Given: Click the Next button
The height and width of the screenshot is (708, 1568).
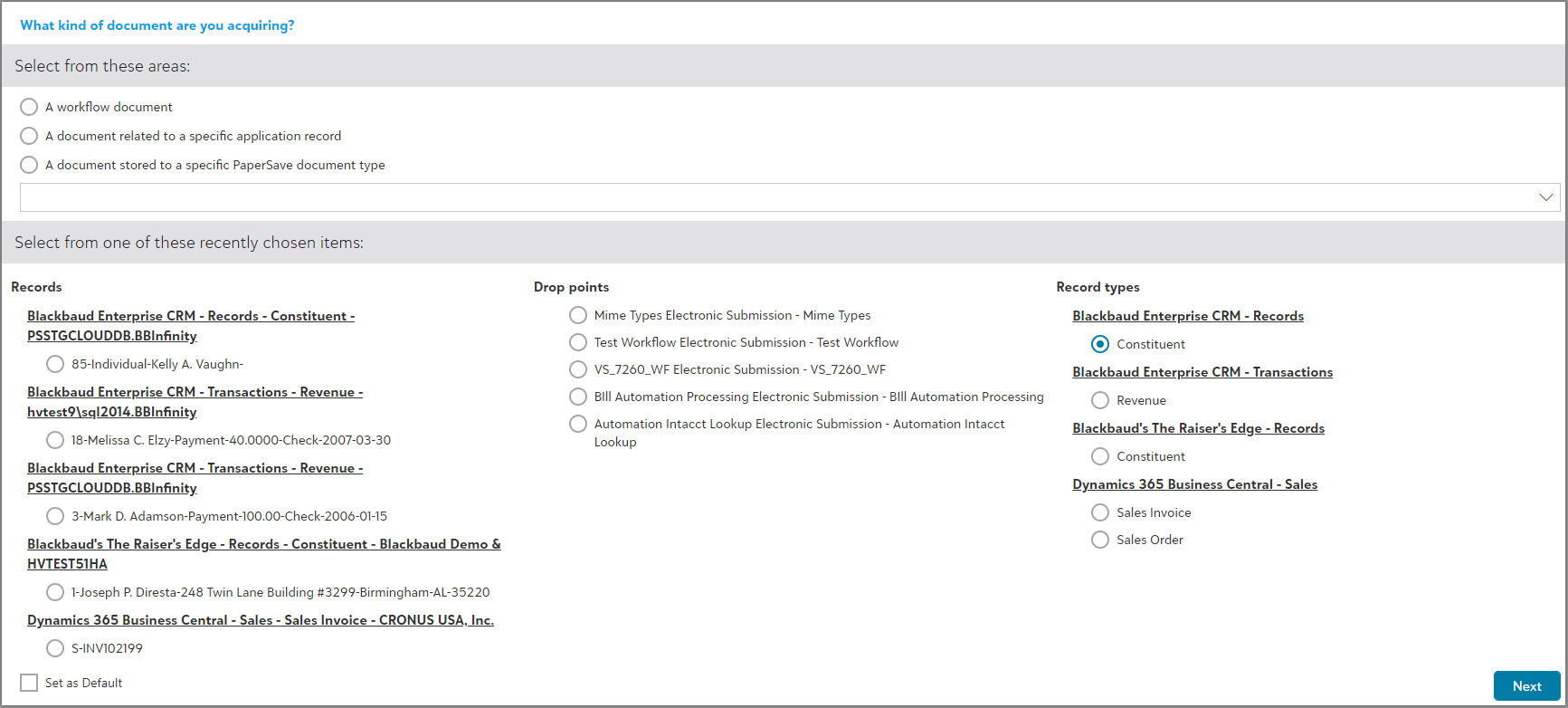Looking at the screenshot, I should click(1526, 686).
